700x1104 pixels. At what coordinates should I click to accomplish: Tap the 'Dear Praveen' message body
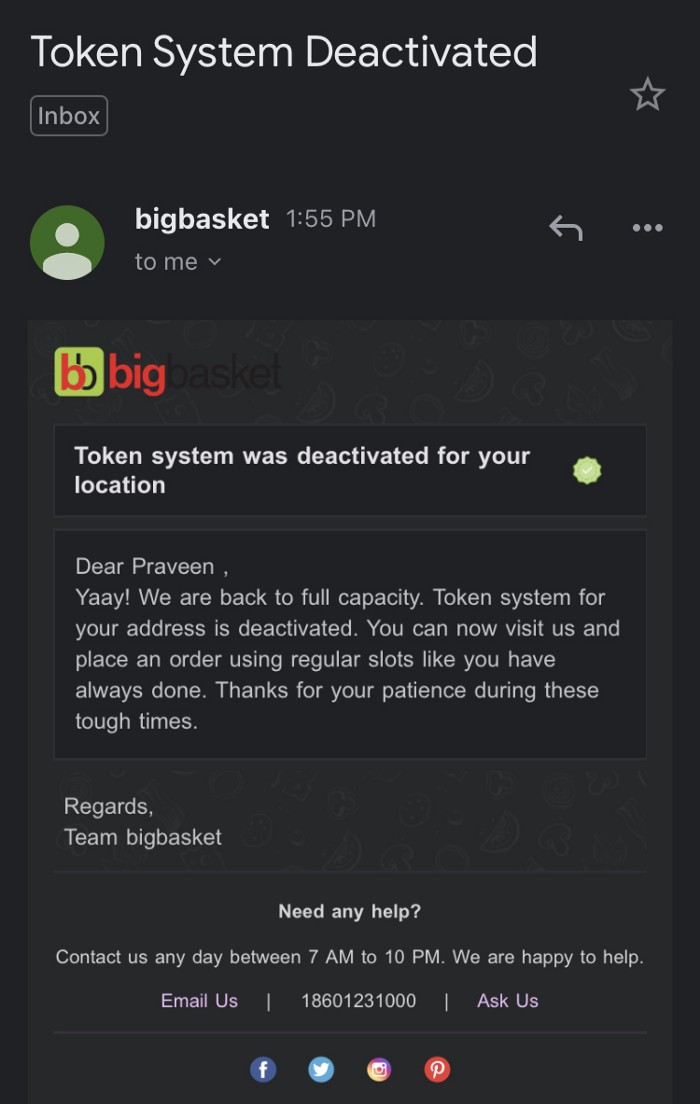tap(347, 644)
